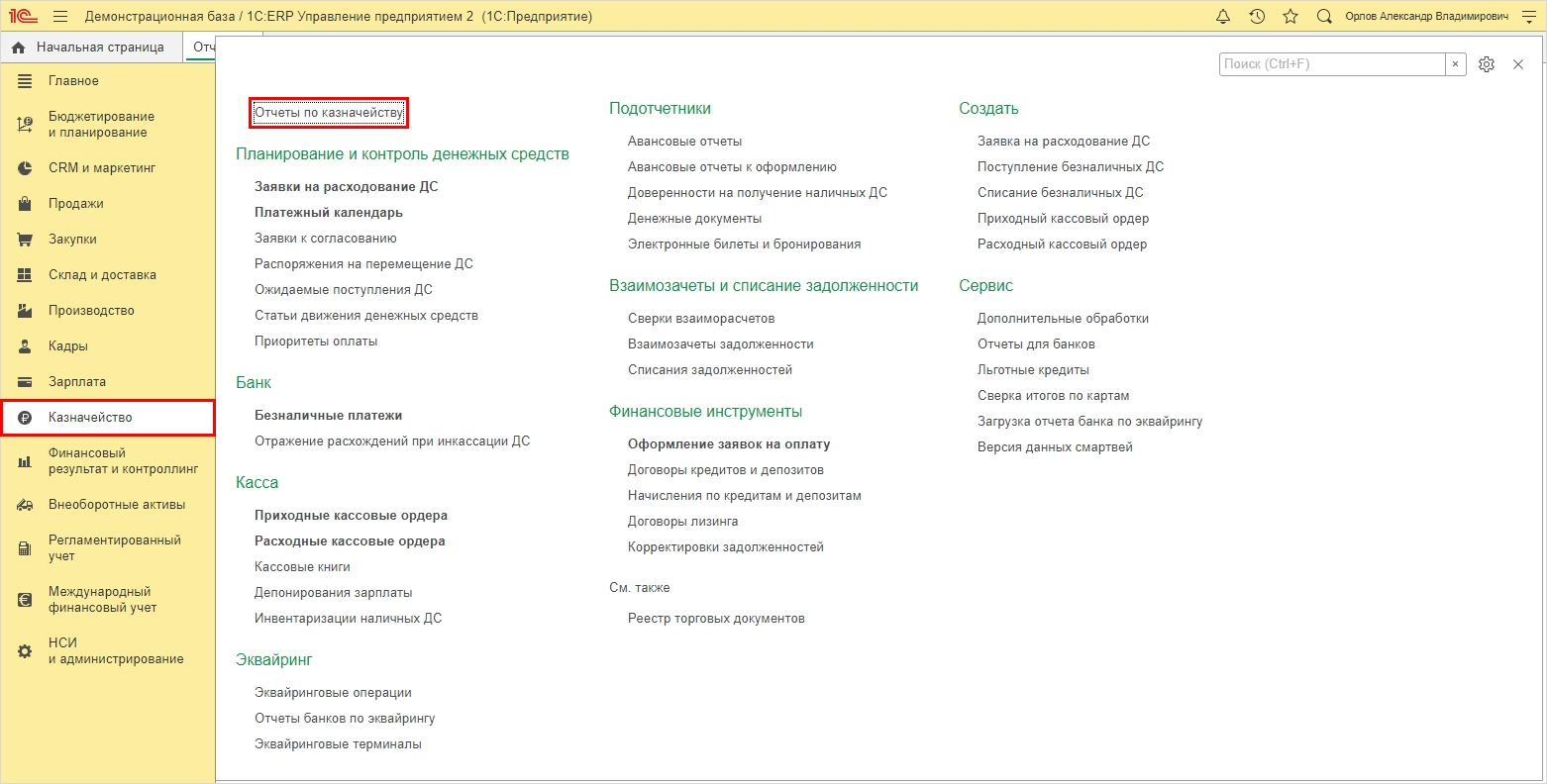Click in the Поиск (Ctrl+F) field

pos(1332,64)
